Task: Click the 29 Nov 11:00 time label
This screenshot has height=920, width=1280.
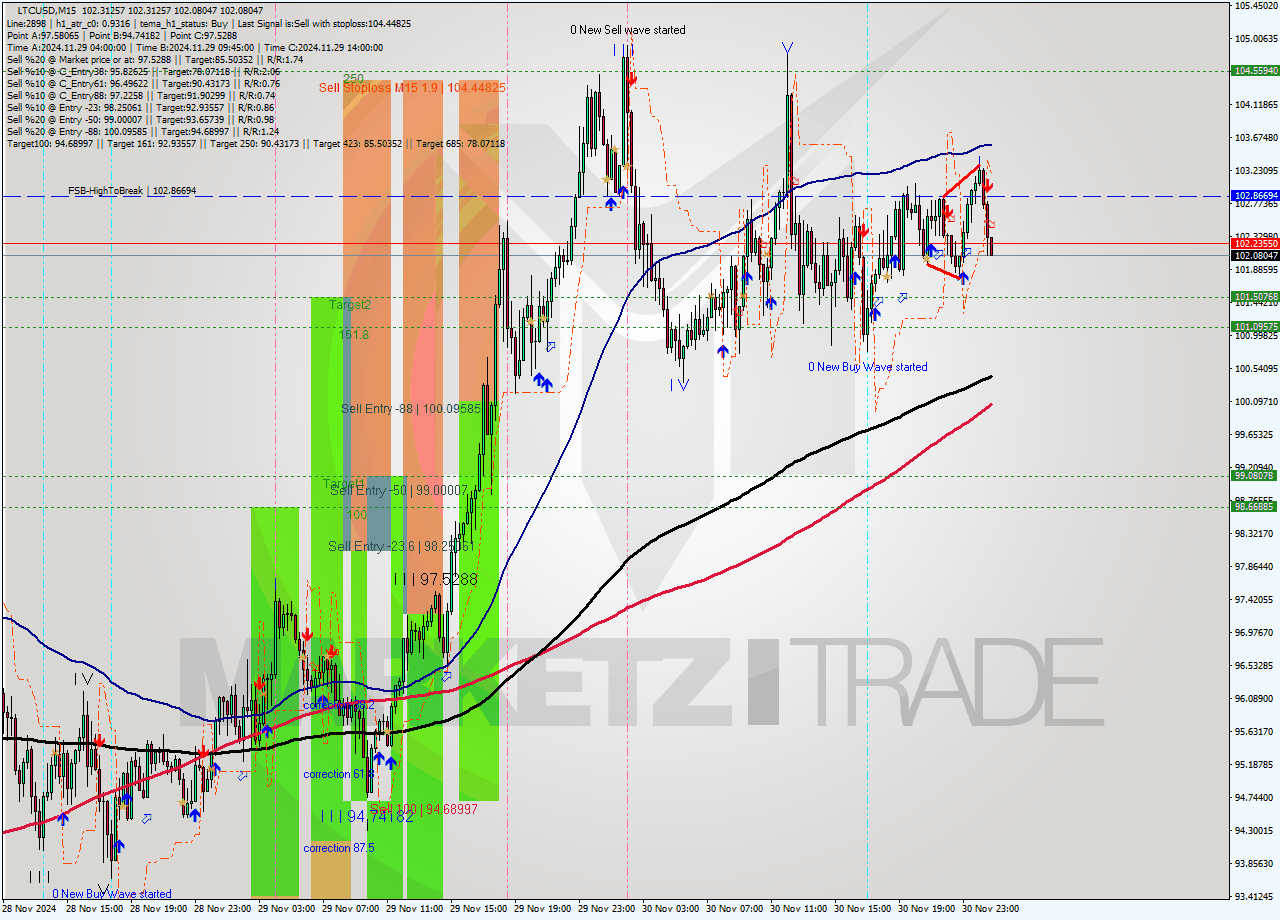Action: click(x=415, y=909)
